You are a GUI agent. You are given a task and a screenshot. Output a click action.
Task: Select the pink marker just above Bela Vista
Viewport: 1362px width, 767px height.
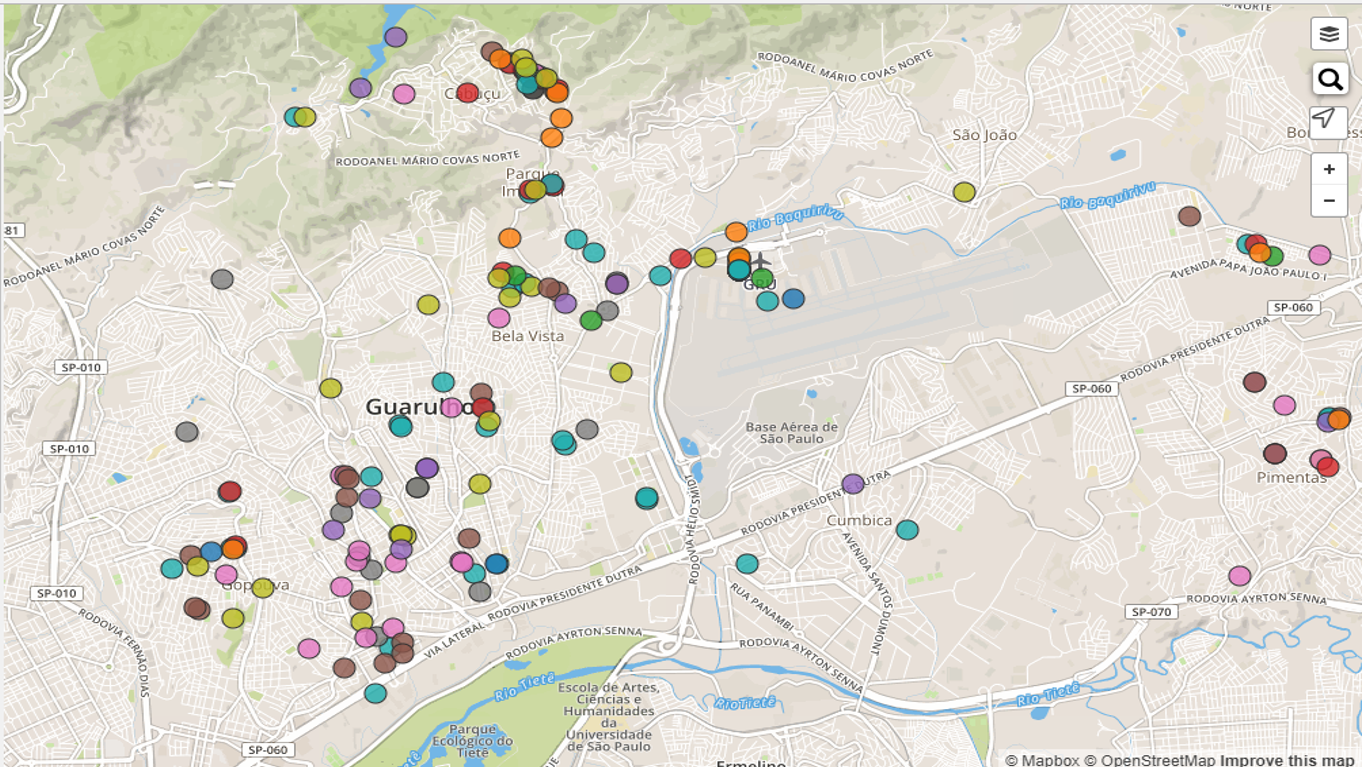pyautogui.click(x=499, y=318)
